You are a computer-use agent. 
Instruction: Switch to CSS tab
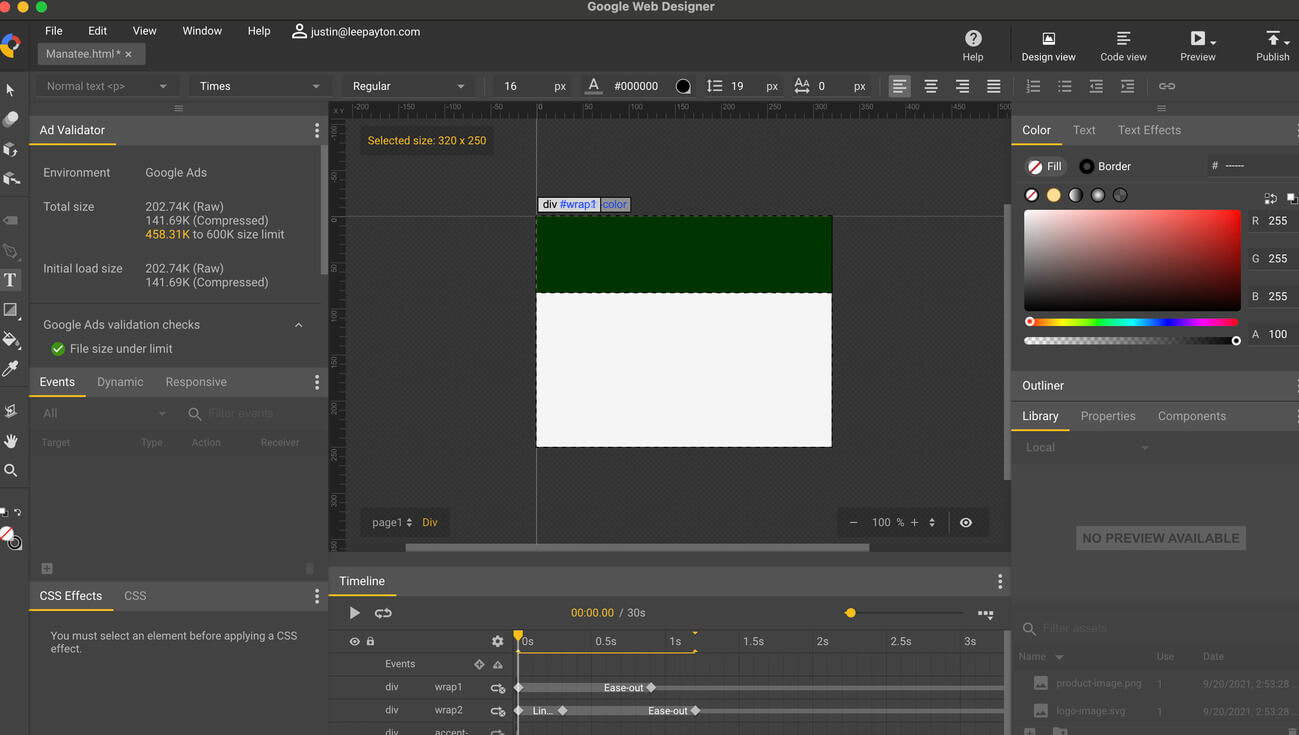click(135, 596)
